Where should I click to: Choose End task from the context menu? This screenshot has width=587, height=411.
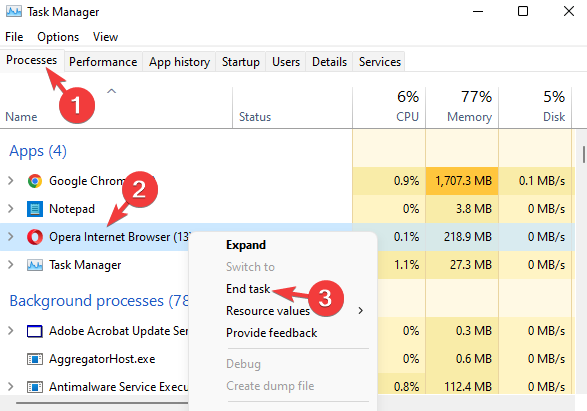[x=248, y=289]
